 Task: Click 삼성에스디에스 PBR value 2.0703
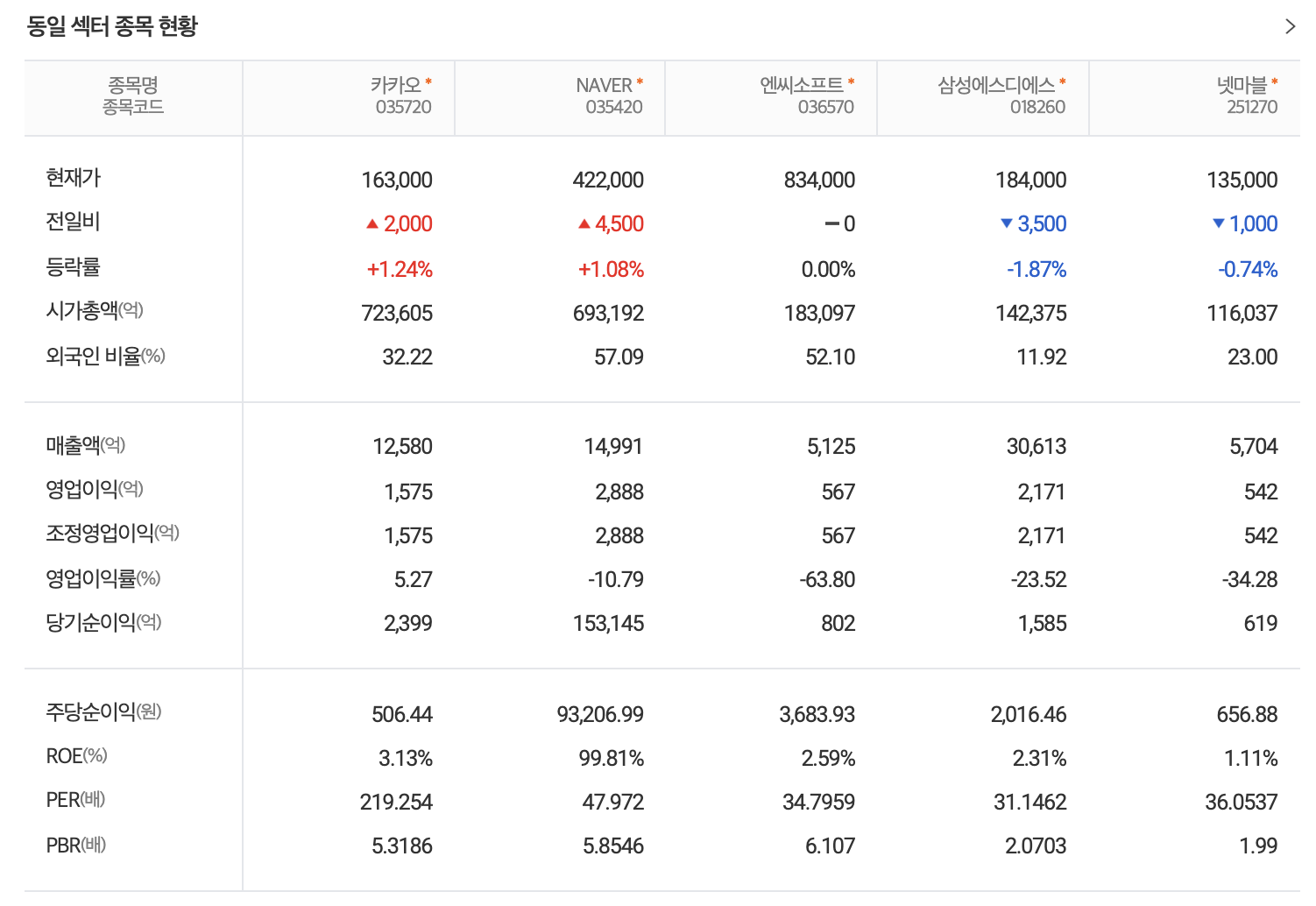tap(1036, 846)
